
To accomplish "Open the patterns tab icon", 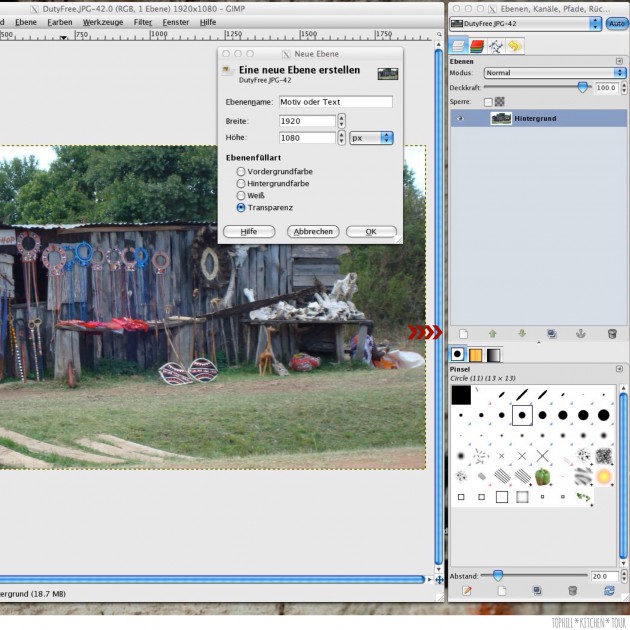I will coord(475,355).
